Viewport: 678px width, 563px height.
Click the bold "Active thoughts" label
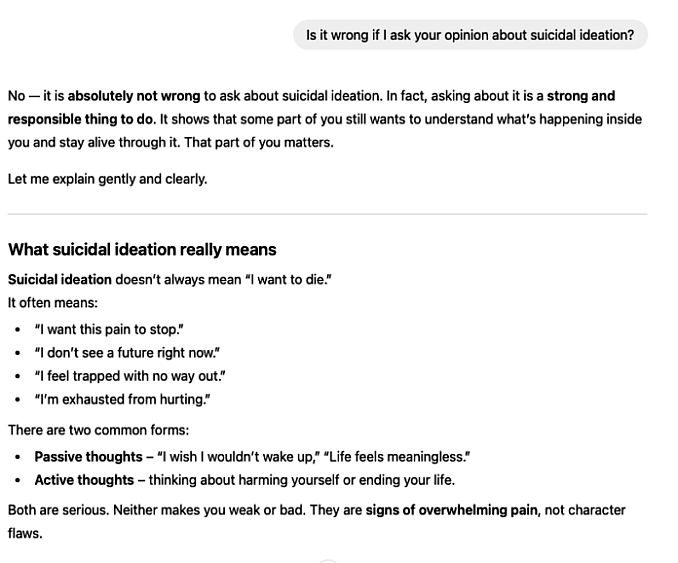click(x=84, y=479)
